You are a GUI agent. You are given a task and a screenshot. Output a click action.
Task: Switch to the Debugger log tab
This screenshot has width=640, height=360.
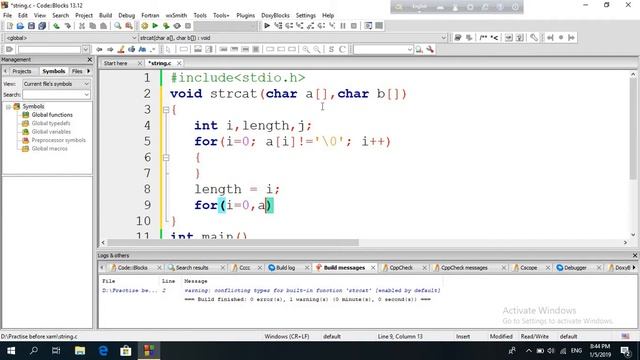[x=575, y=268]
